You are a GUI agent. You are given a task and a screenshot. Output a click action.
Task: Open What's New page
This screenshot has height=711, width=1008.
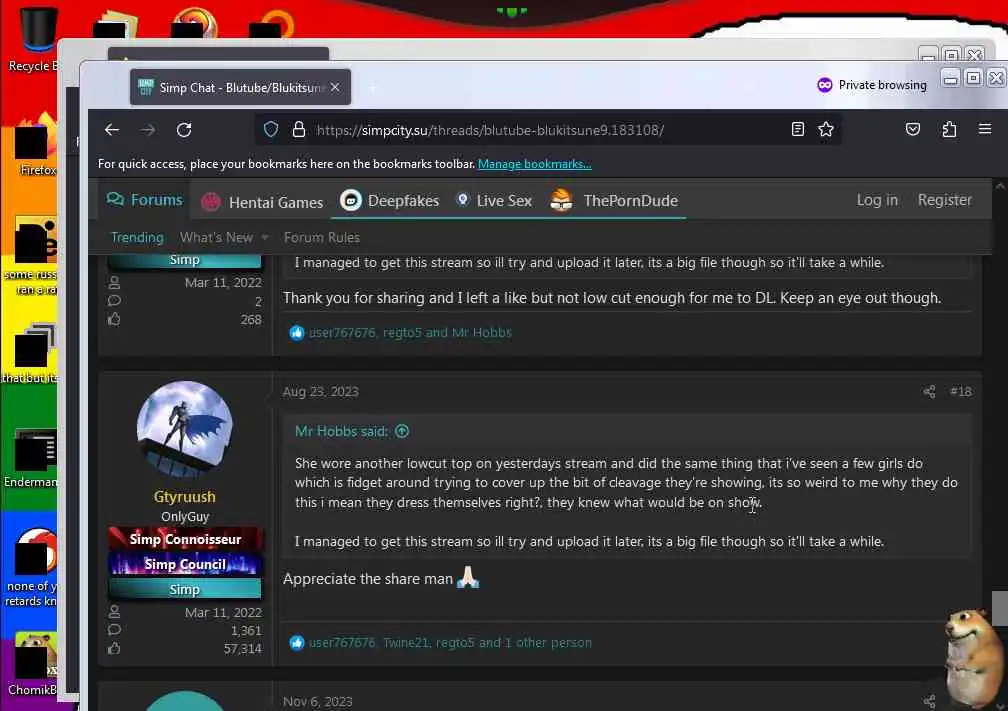[216, 237]
